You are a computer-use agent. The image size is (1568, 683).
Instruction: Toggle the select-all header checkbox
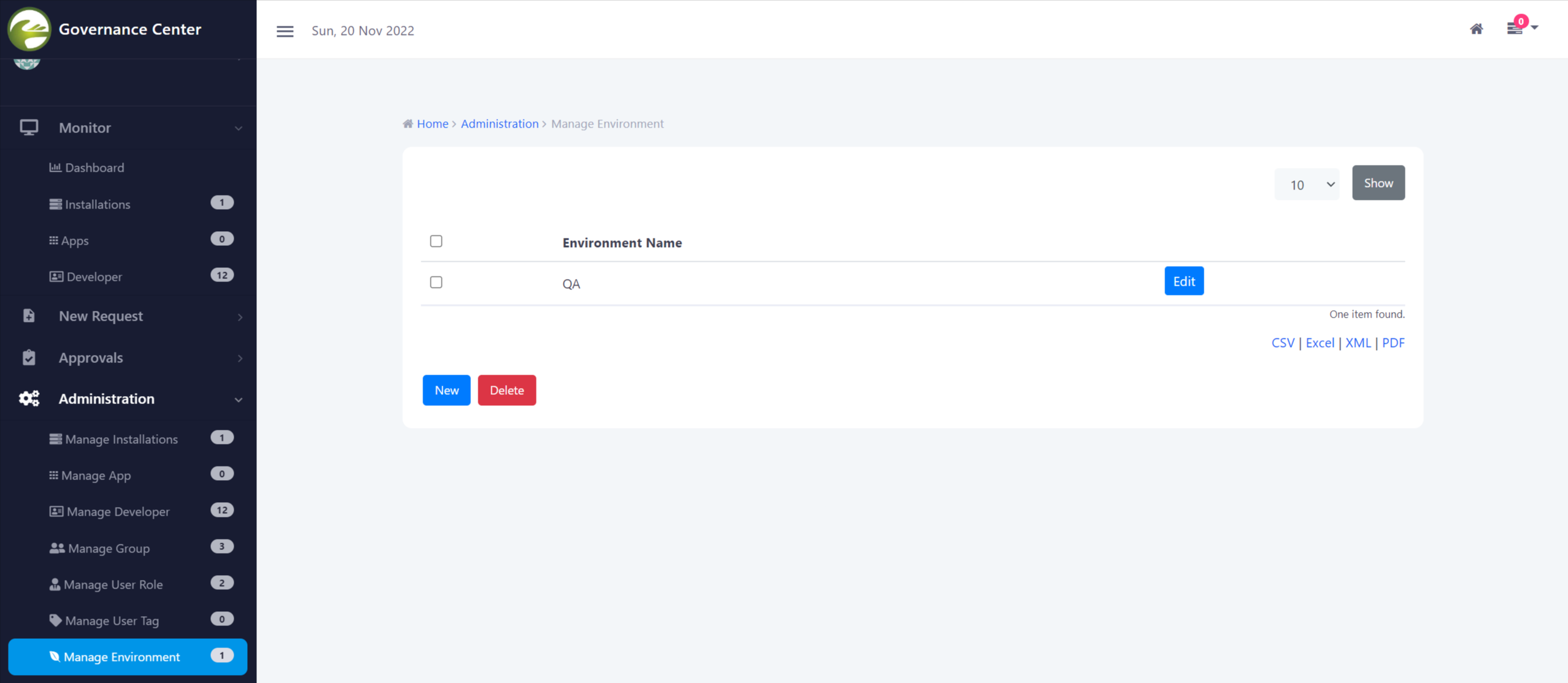(x=436, y=241)
